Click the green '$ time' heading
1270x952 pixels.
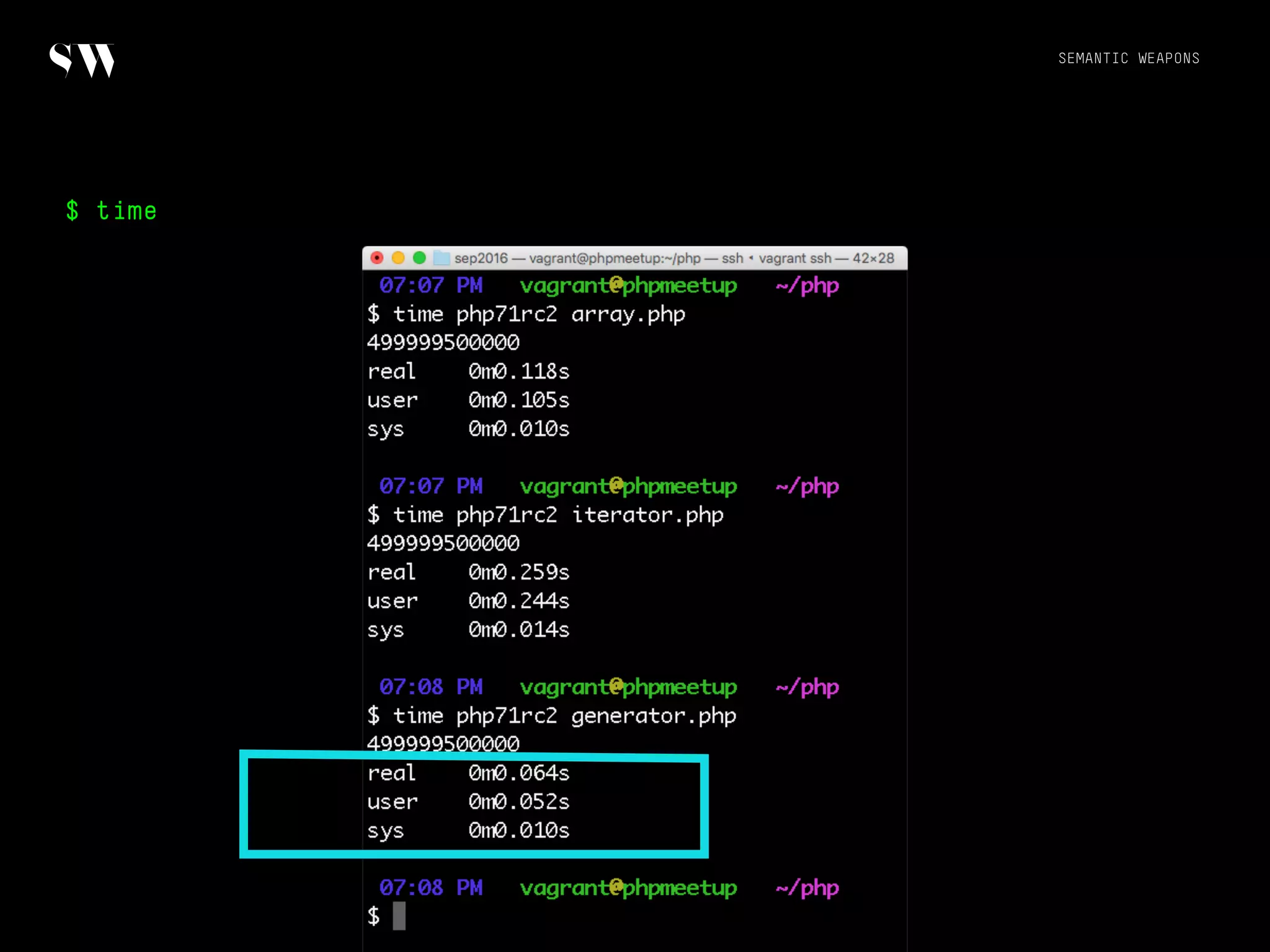click(112, 211)
